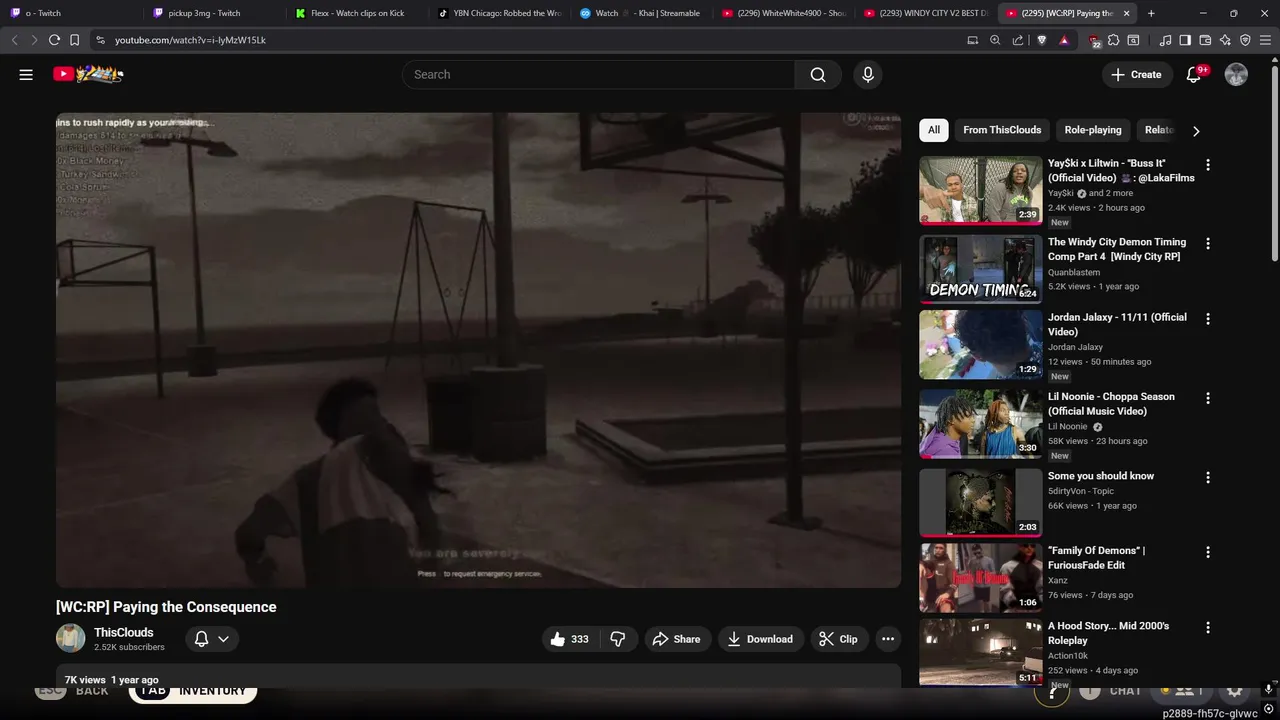Screen dimensions: 1280x720
Task: Open Lil Noonie Choppa Season thumbnail
Action: pos(981,424)
